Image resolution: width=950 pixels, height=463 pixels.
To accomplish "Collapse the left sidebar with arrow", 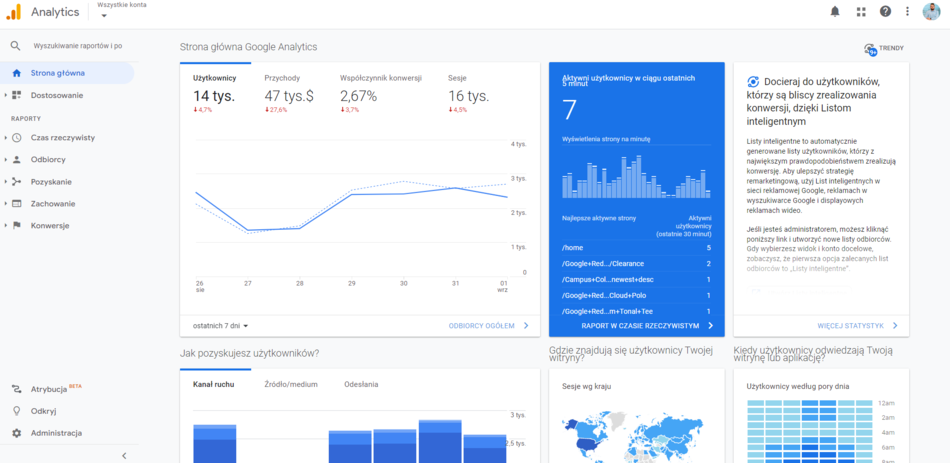I will pos(124,455).
